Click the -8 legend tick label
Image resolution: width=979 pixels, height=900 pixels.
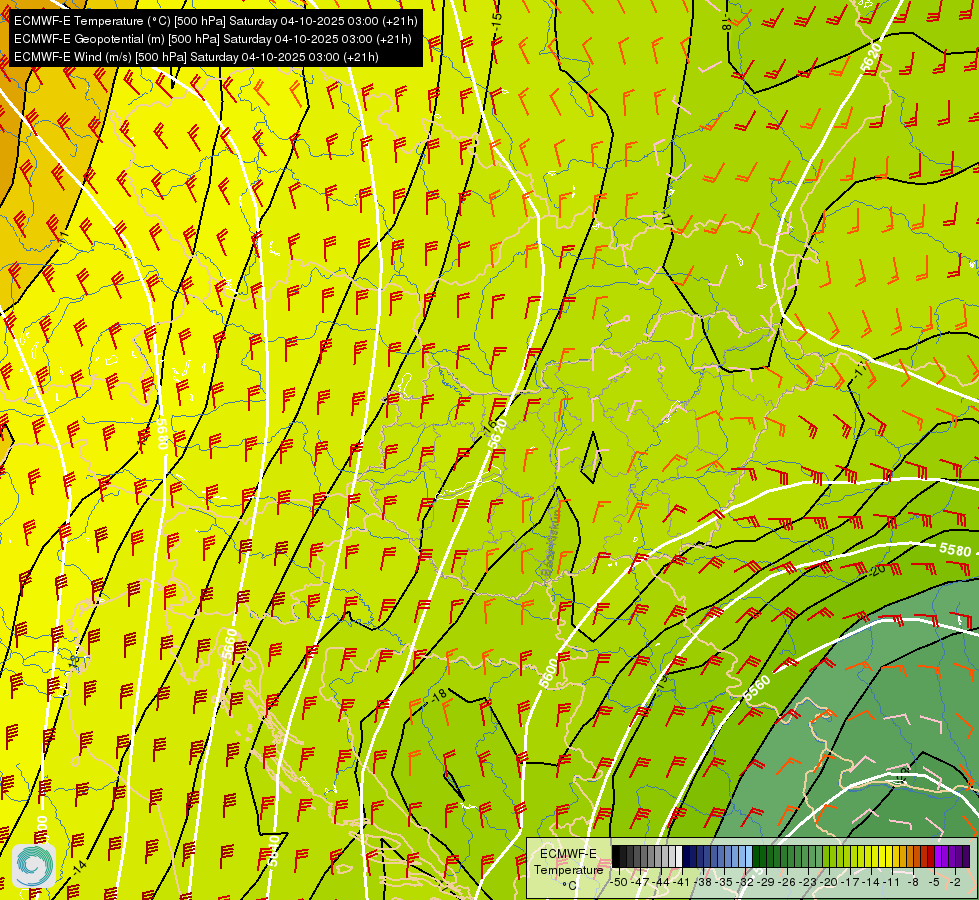(913, 882)
